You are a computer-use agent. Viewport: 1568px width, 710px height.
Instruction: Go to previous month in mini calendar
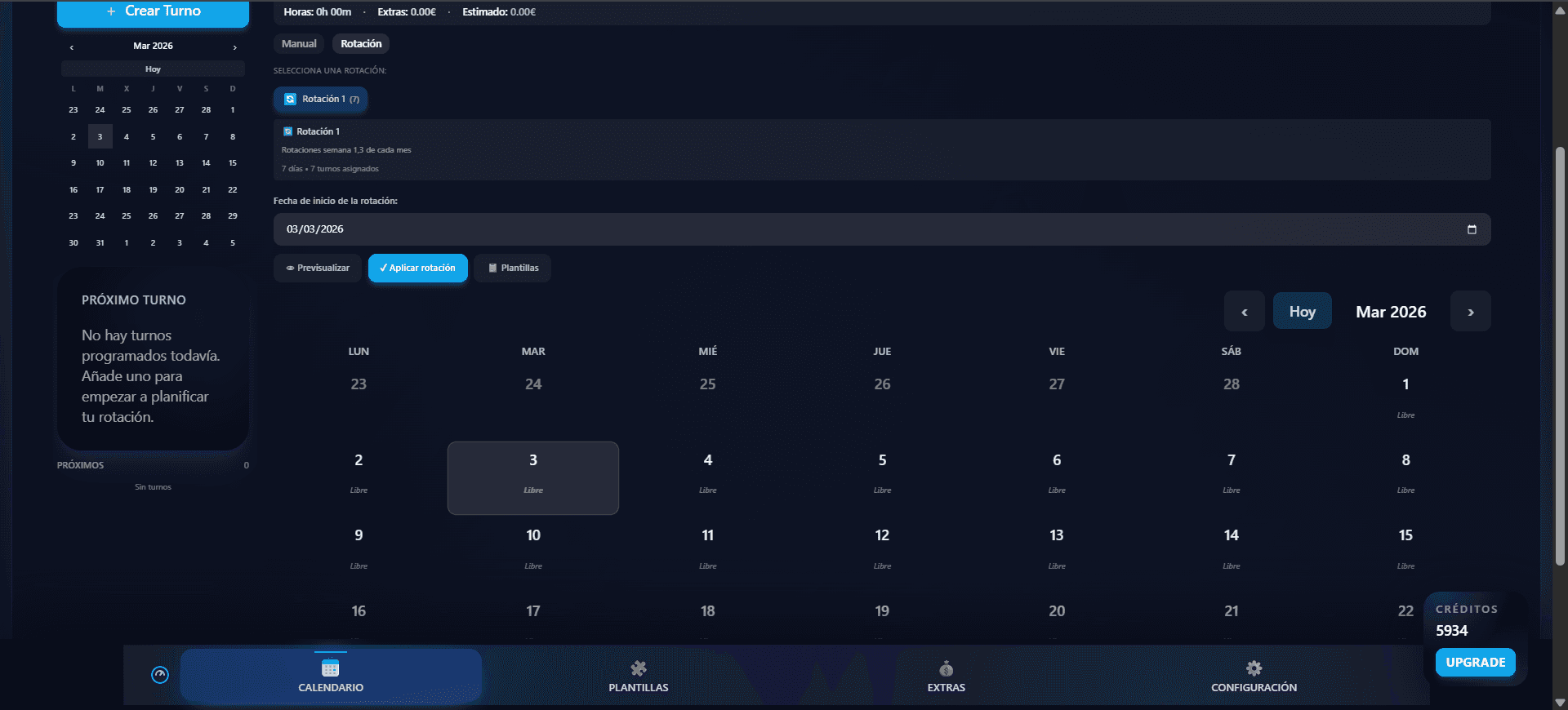[x=72, y=47]
